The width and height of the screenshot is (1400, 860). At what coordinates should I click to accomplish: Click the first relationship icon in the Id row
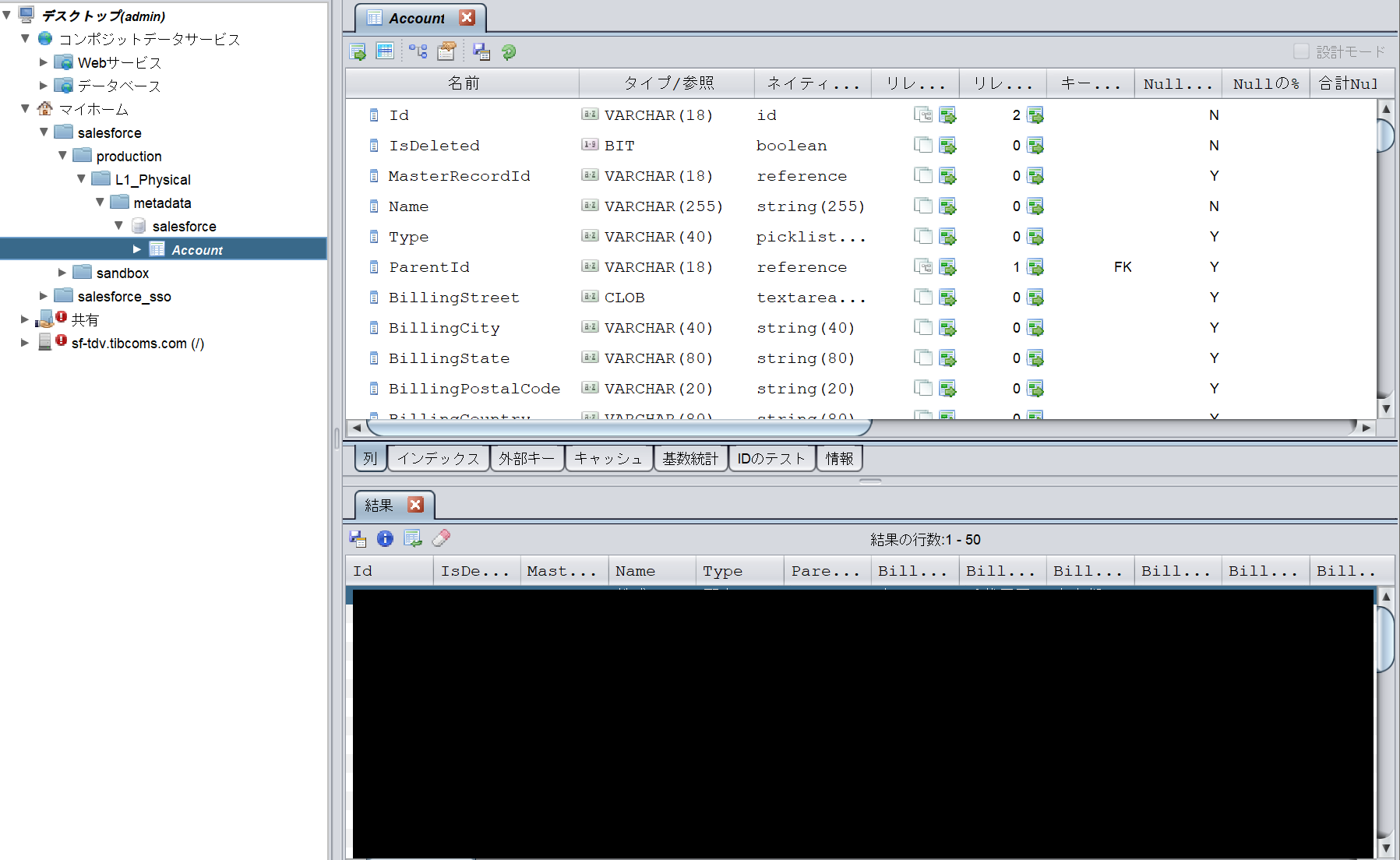[x=923, y=115]
